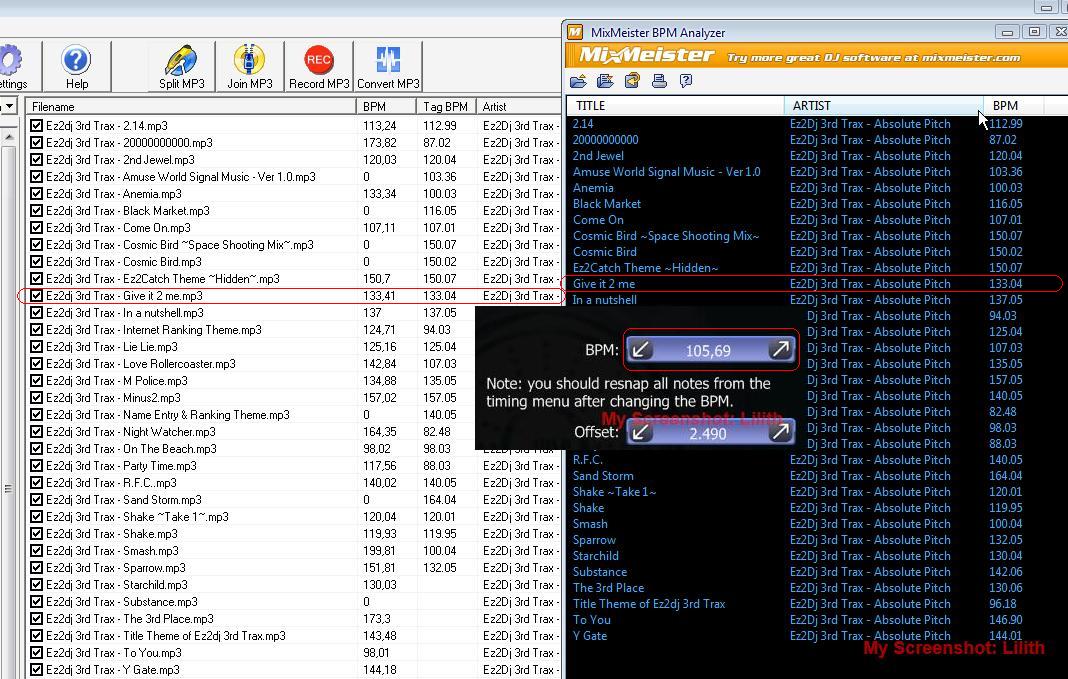This screenshot has height=679, width=1068.
Task: Increase BPM with the right arrow button
Action: [781, 350]
